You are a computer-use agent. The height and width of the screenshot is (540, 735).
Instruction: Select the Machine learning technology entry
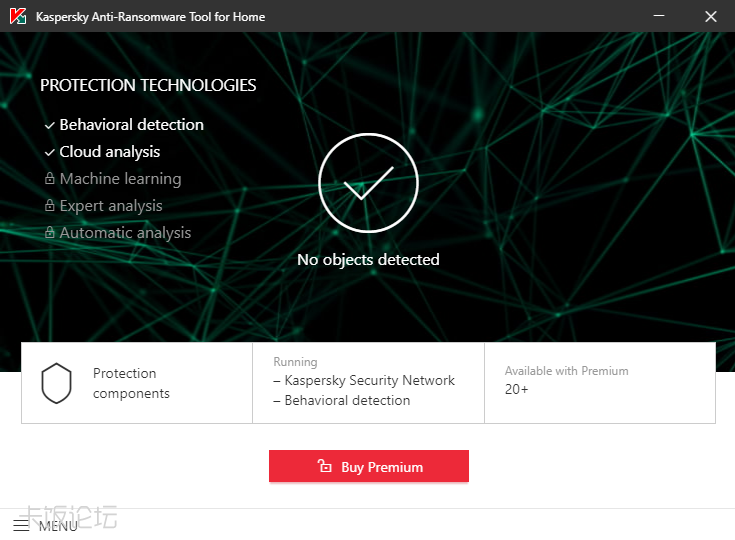tap(120, 179)
